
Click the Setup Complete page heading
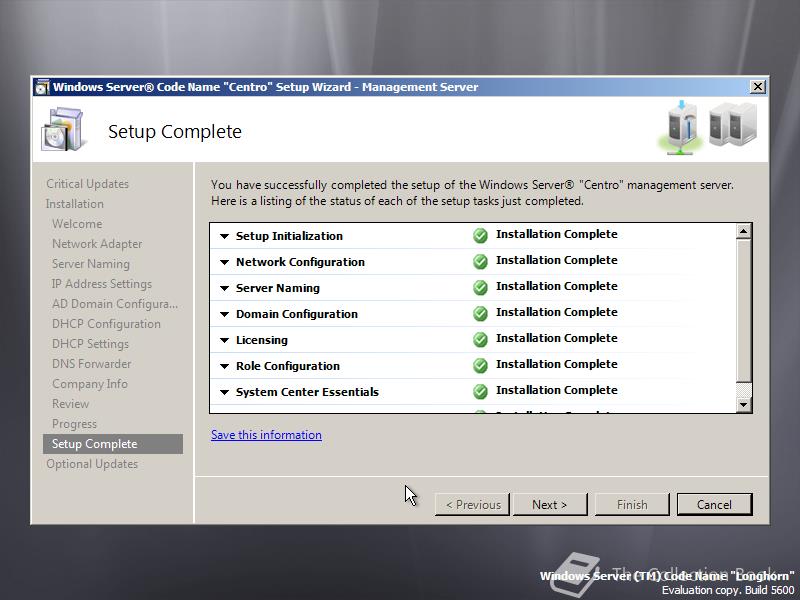175,132
